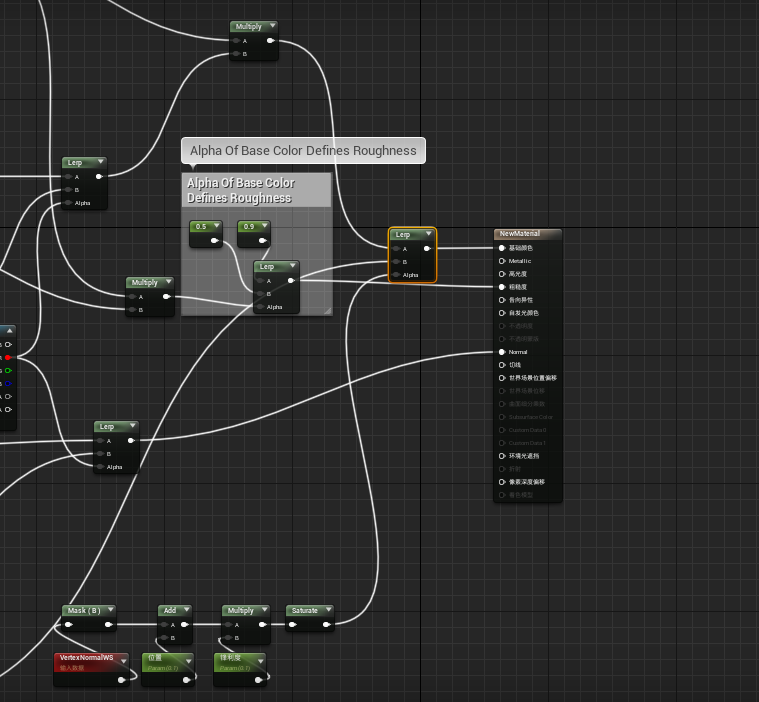Click the Metallic input pin on NewMaterial
The width and height of the screenshot is (759, 702).
502,261
